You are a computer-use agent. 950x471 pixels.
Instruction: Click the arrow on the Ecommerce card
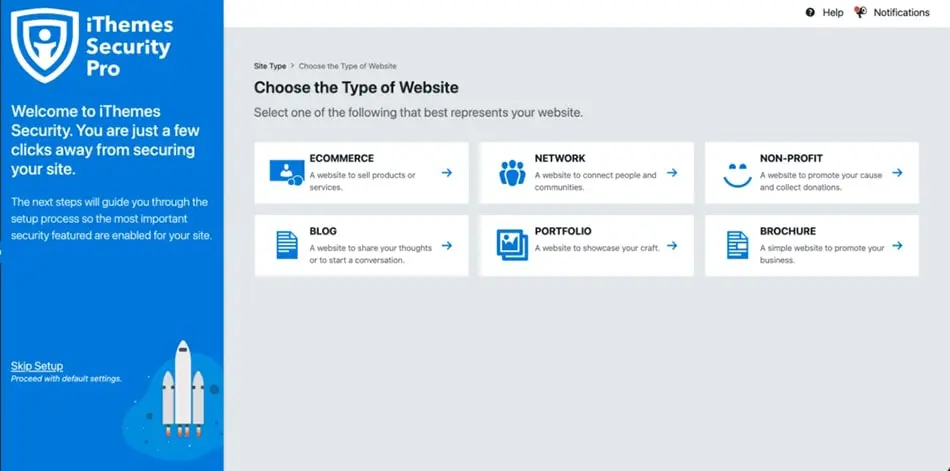click(447, 173)
